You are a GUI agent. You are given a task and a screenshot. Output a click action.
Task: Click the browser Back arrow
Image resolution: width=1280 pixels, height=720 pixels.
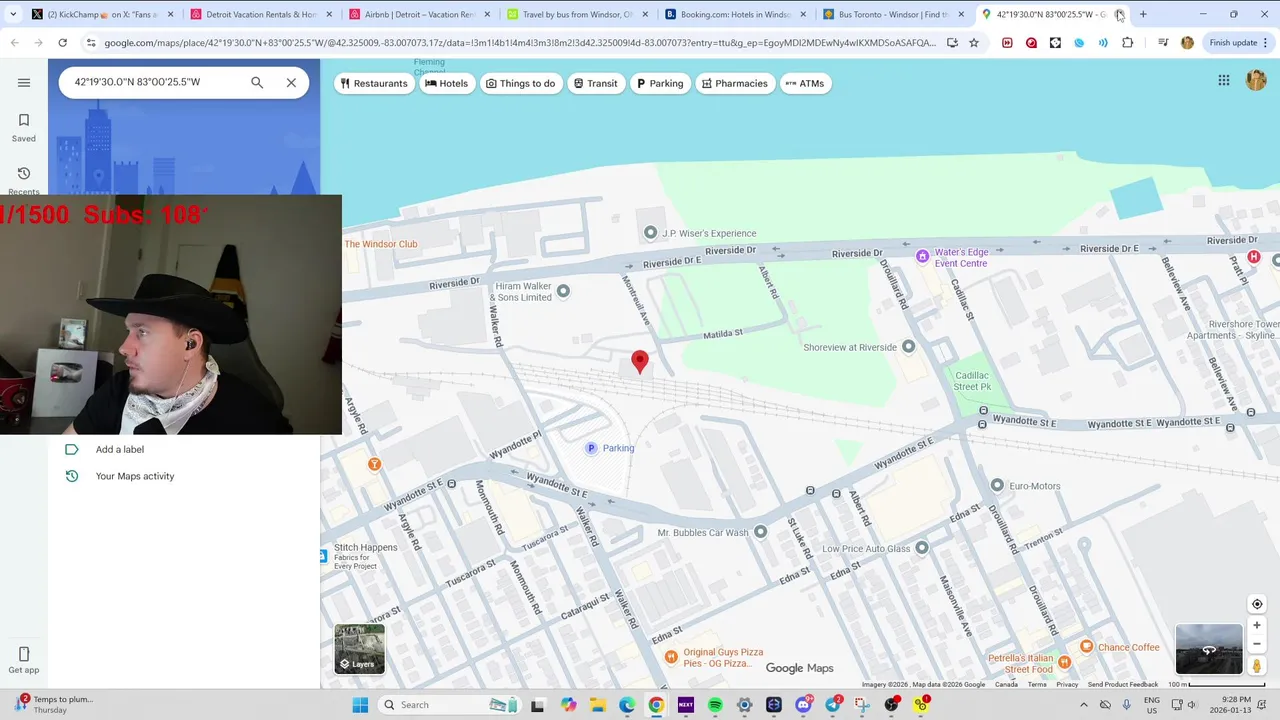coord(14,43)
